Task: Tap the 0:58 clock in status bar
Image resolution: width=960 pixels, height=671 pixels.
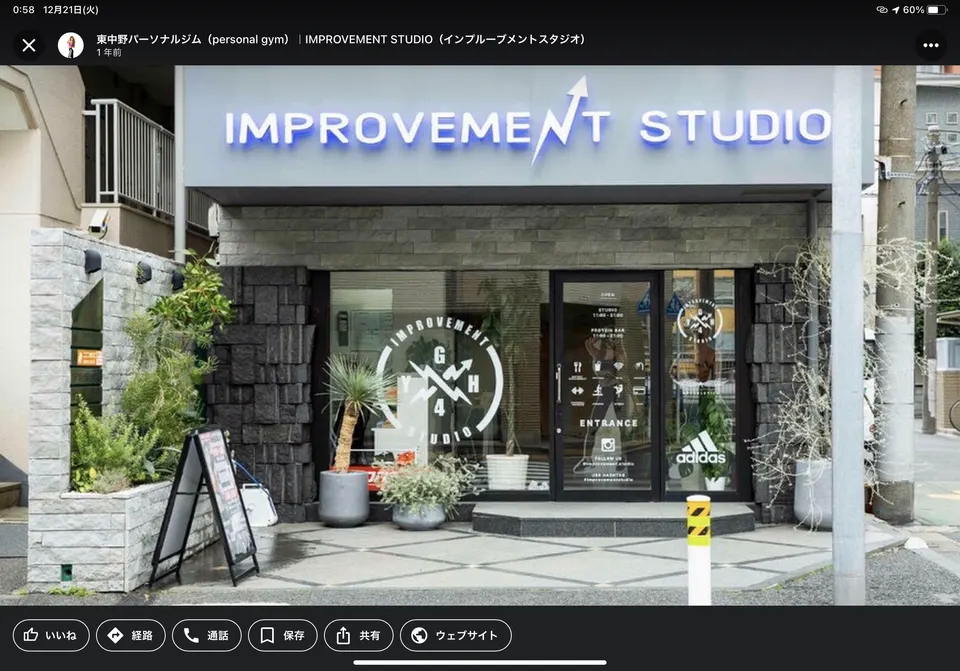Action: (x=23, y=10)
